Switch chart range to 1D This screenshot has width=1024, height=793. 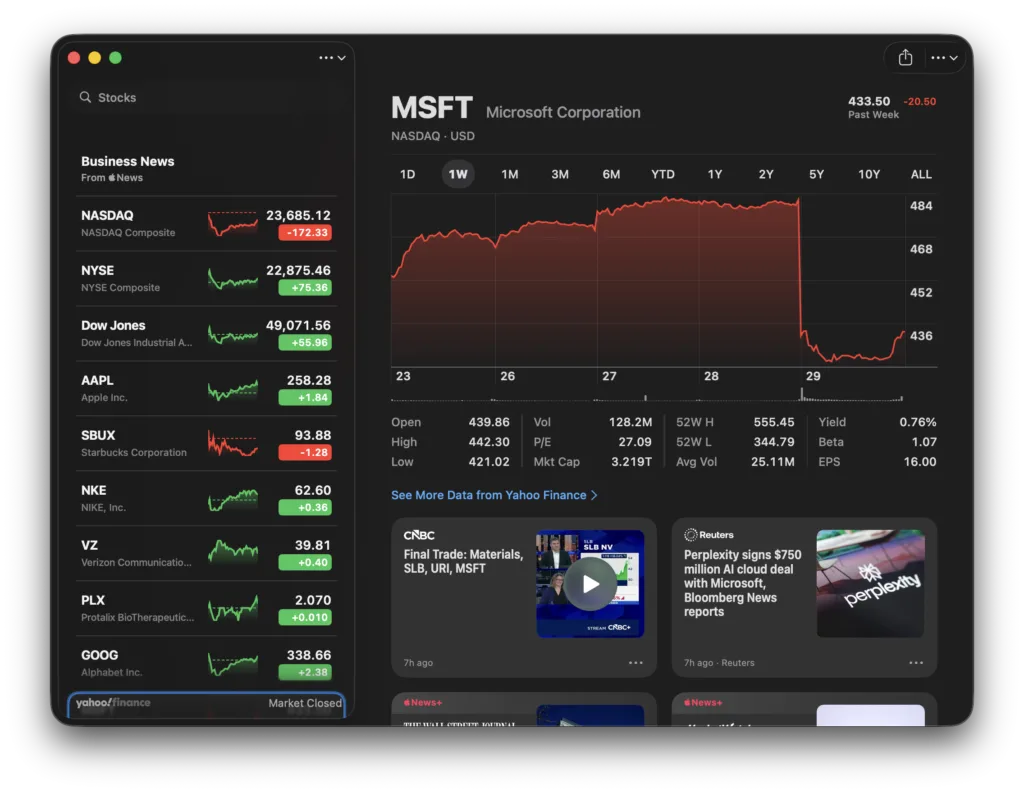(408, 174)
